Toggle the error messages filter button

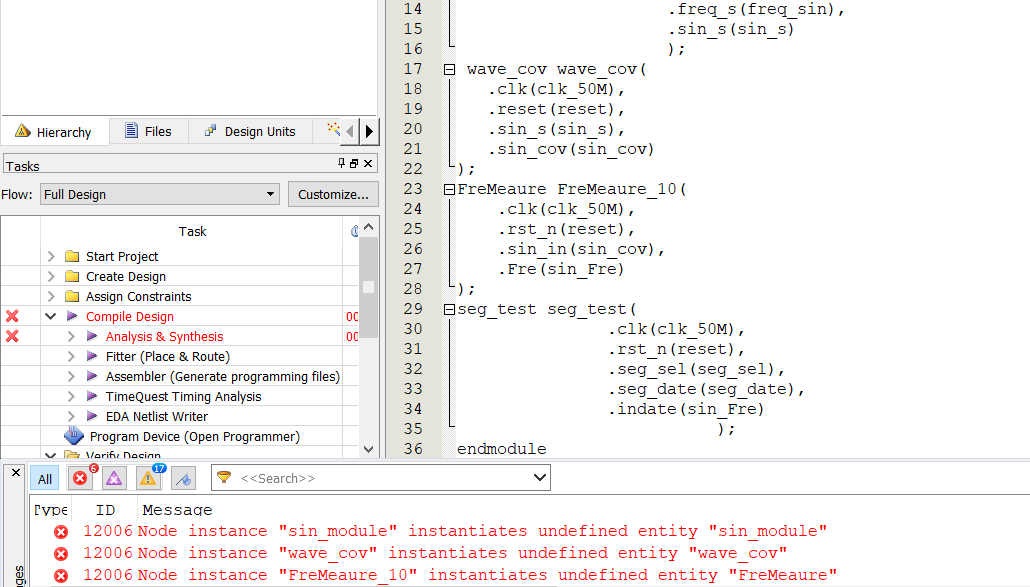80,478
